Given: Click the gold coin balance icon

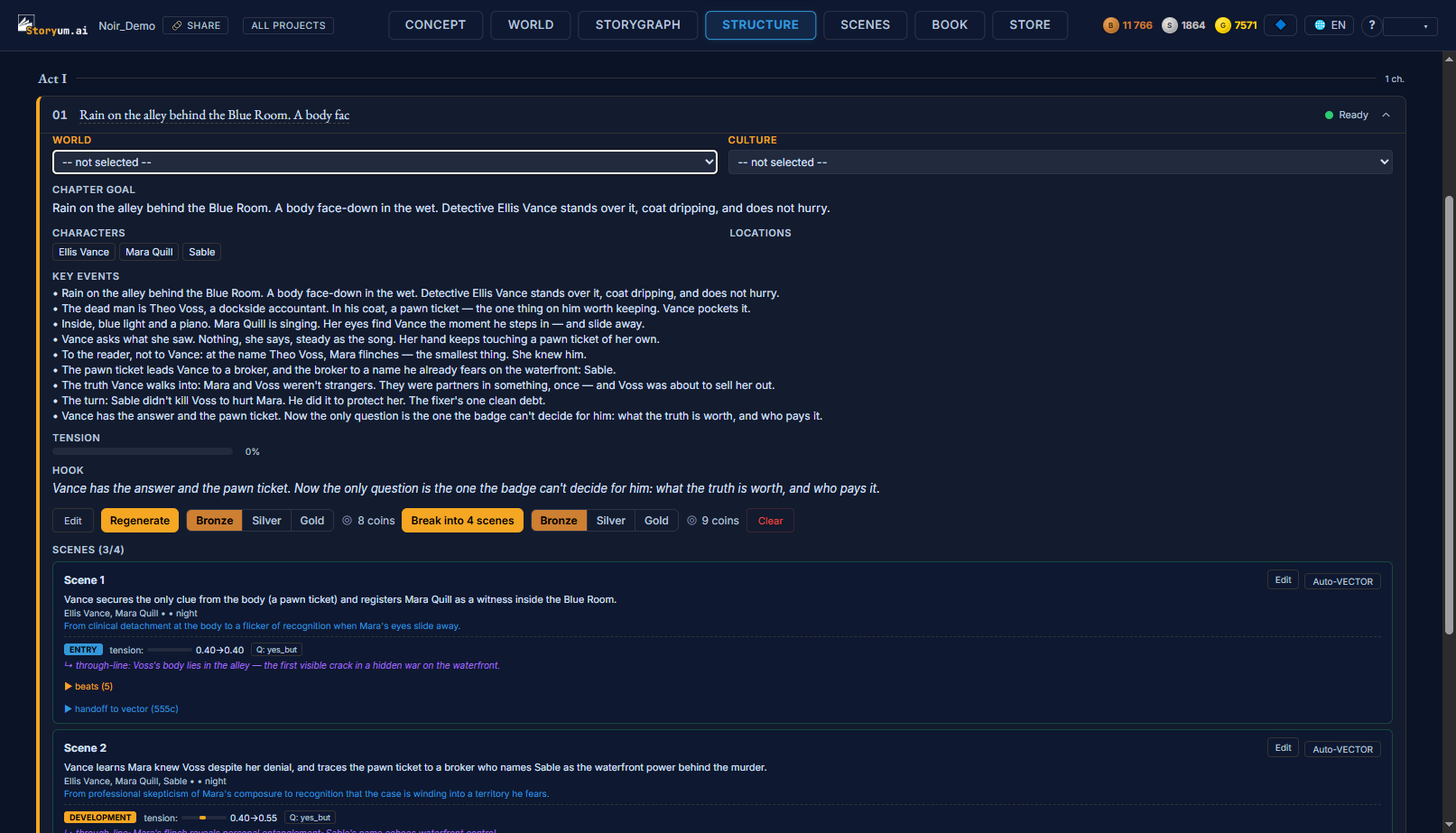Looking at the screenshot, I should [x=1222, y=25].
